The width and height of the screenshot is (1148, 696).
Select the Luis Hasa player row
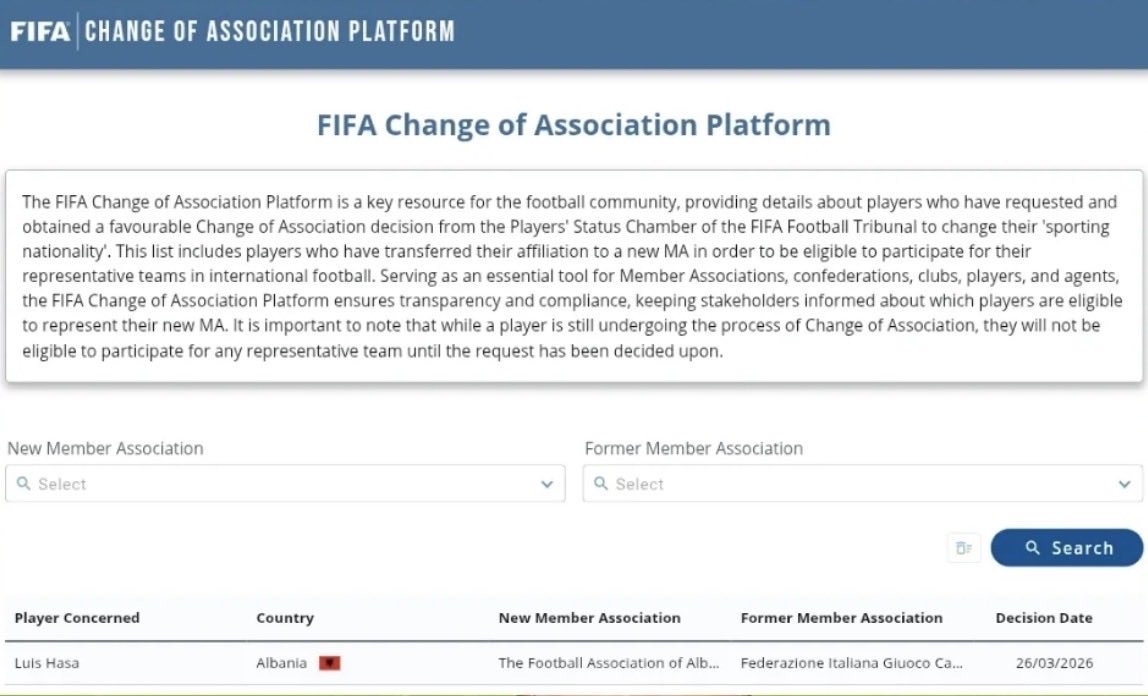47,663
